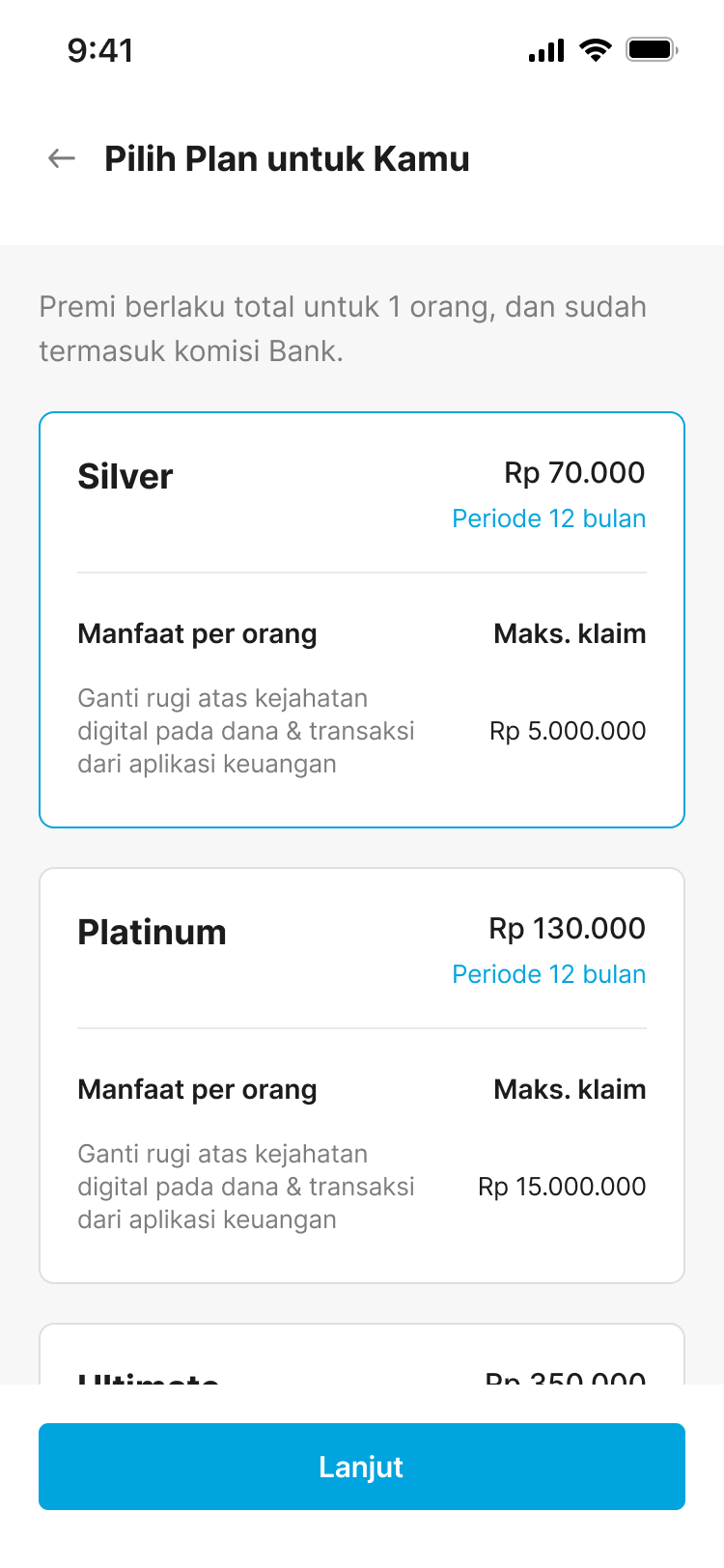Tap the cellular signal bars icon
The width and height of the screenshot is (724, 1568).
pos(546,50)
